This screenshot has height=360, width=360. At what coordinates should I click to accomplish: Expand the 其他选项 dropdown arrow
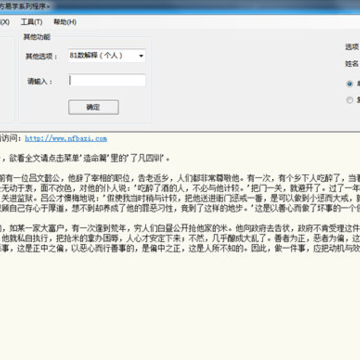click(x=141, y=56)
